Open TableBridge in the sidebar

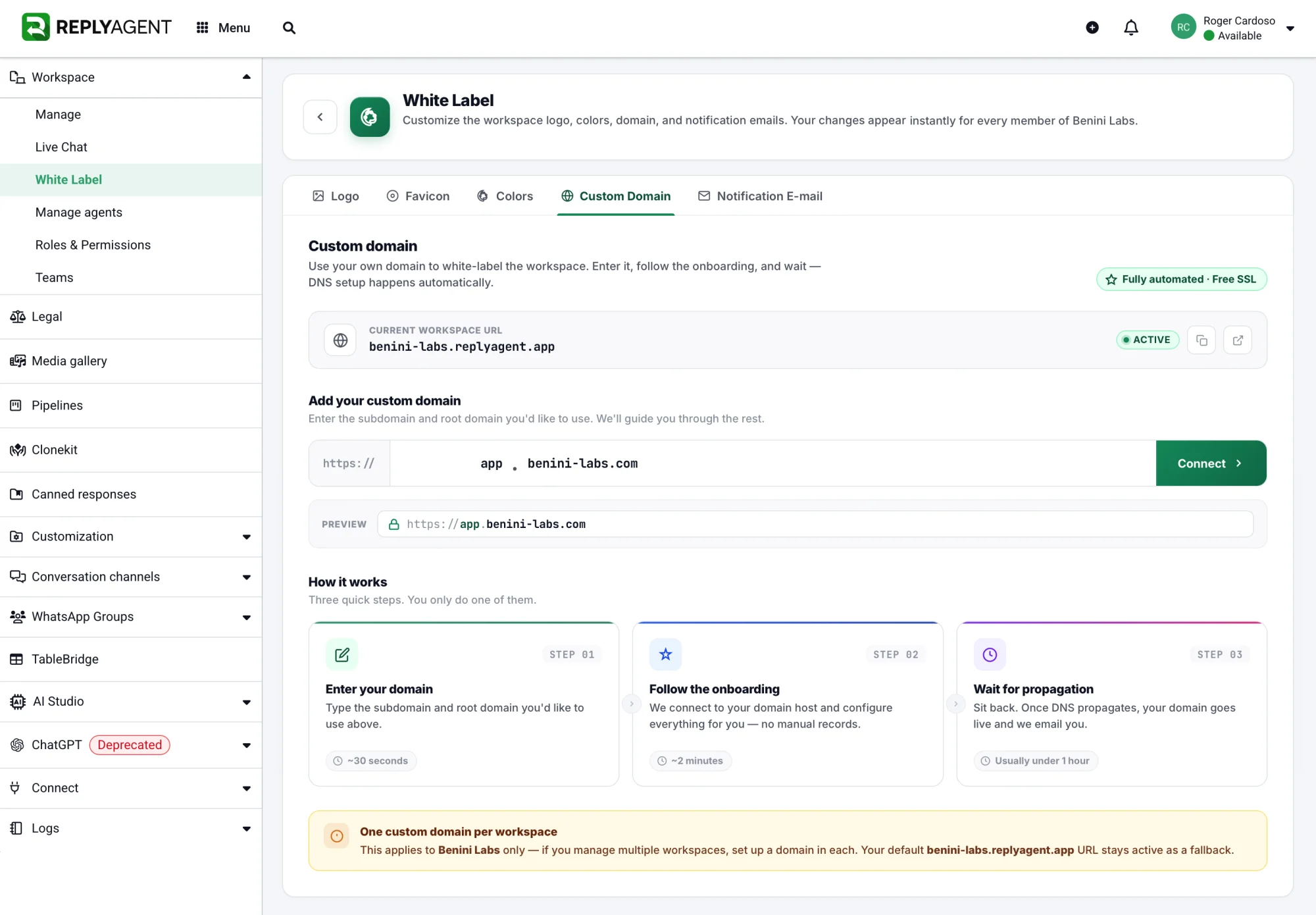click(x=131, y=660)
